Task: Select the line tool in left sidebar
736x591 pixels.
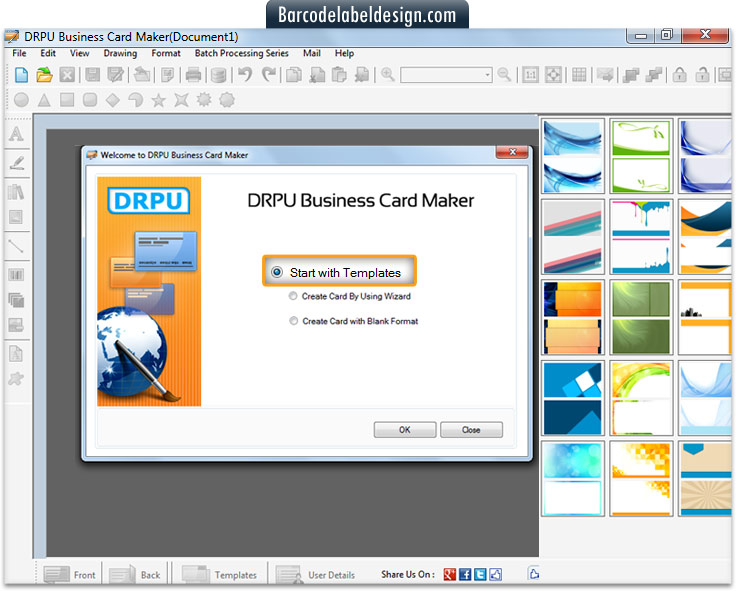Action: tap(16, 246)
